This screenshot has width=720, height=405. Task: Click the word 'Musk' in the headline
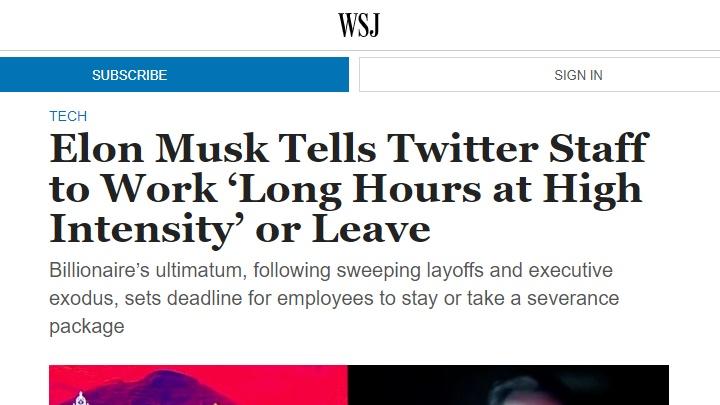210,149
